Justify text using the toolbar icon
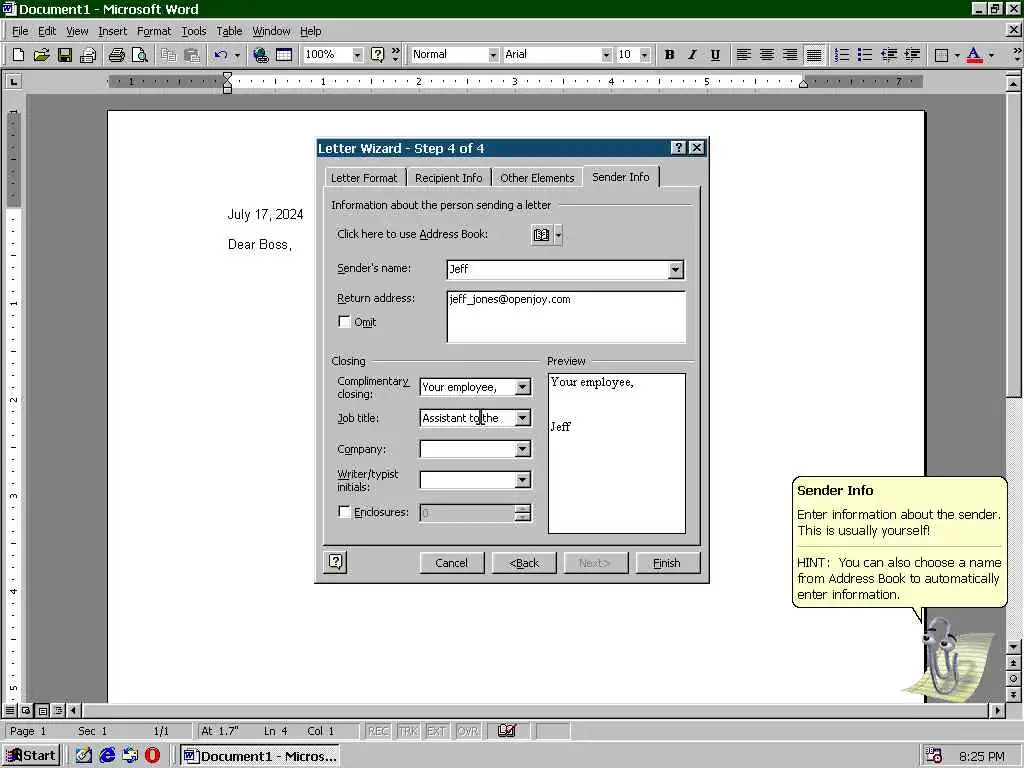Viewport: 1024px width, 768px height. pos(814,55)
